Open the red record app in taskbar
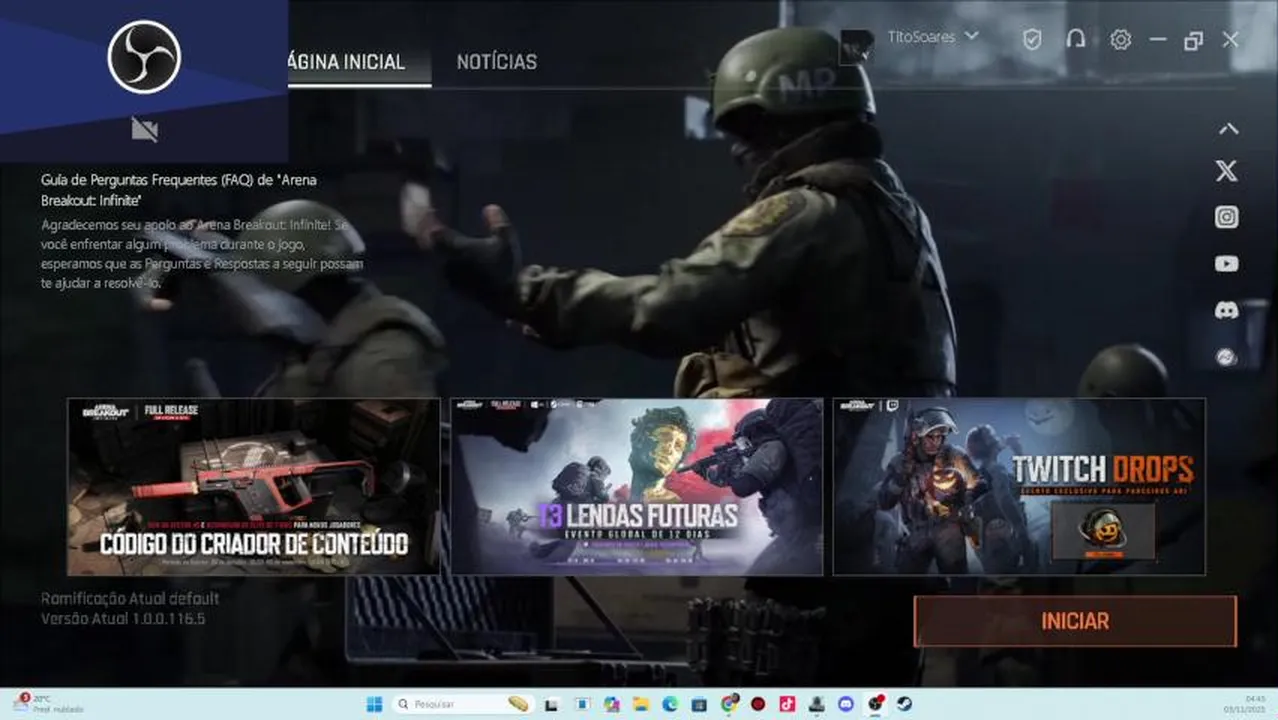 tap(758, 704)
